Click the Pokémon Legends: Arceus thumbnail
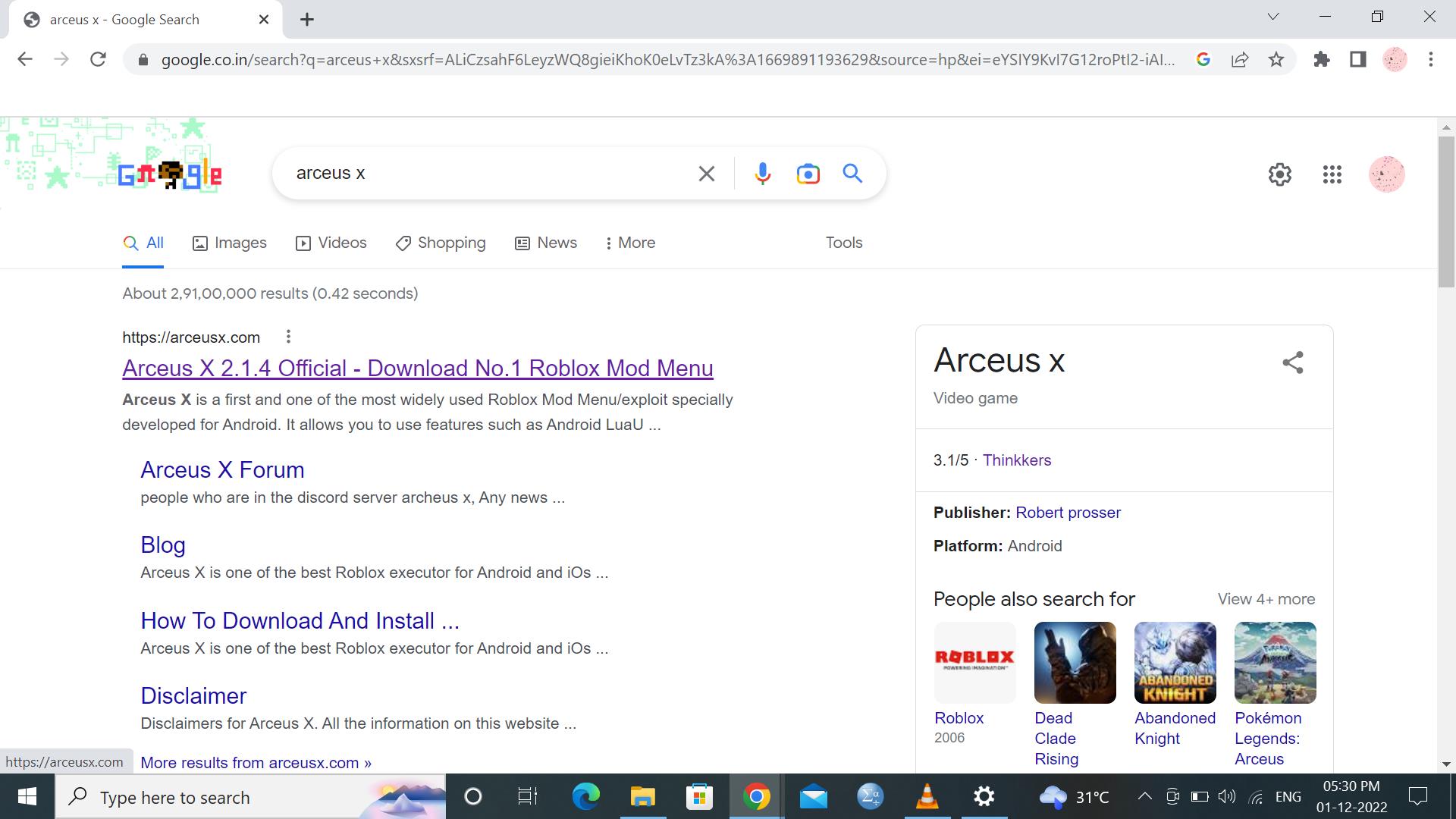The image size is (1456, 819). click(x=1276, y=663)
